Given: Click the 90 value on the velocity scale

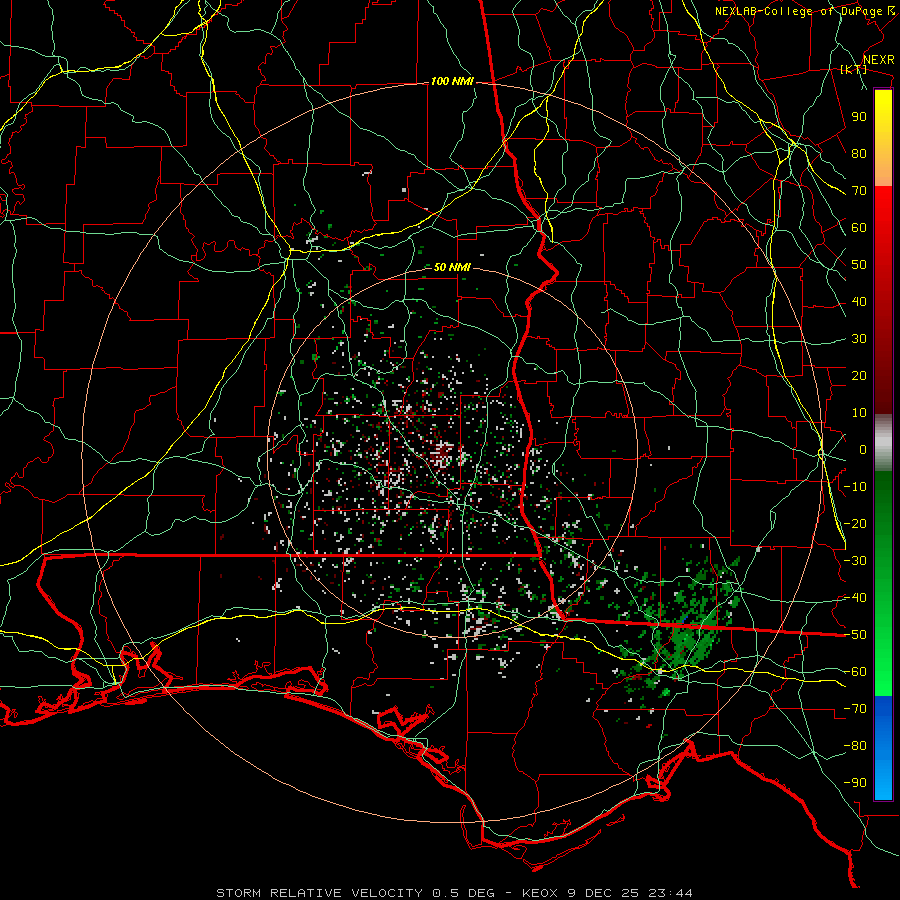Looking at the screenshot, I should (x=859, y=117).
